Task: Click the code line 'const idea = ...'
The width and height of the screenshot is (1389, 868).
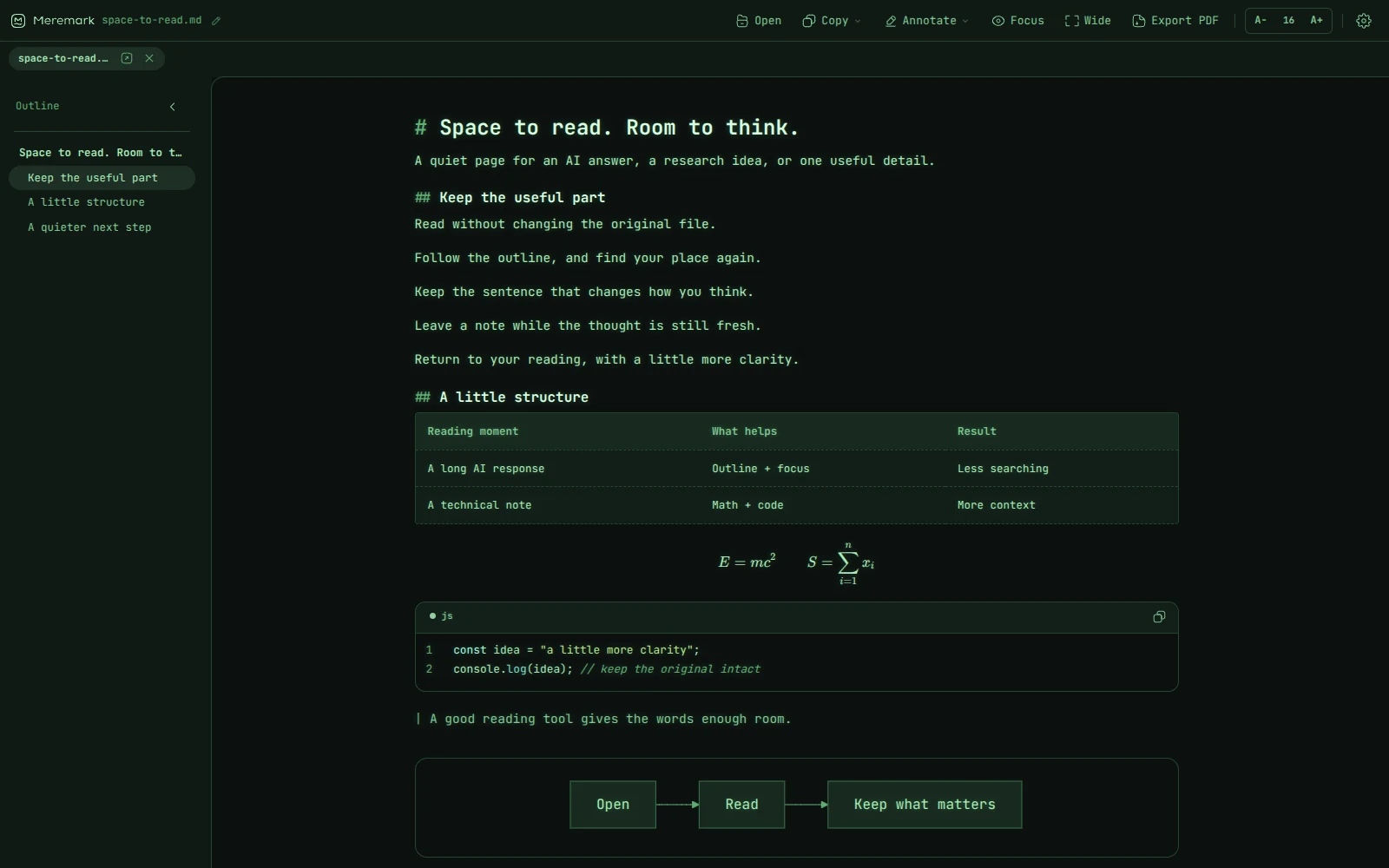Action: 576,650
